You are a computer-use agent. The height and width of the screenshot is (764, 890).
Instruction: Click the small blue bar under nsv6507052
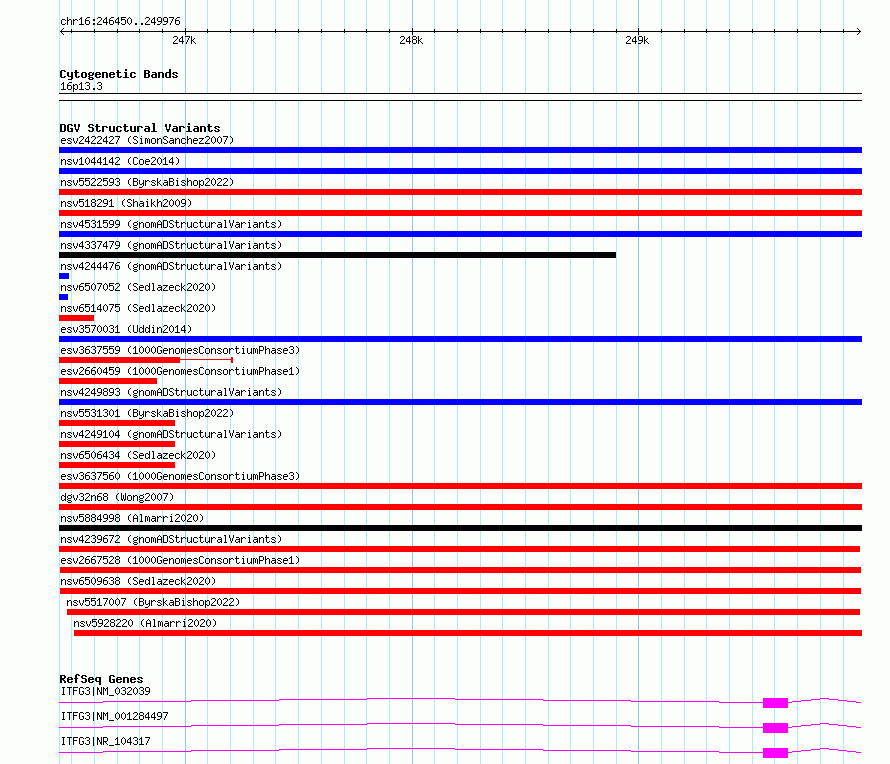(x=64, y=297)
